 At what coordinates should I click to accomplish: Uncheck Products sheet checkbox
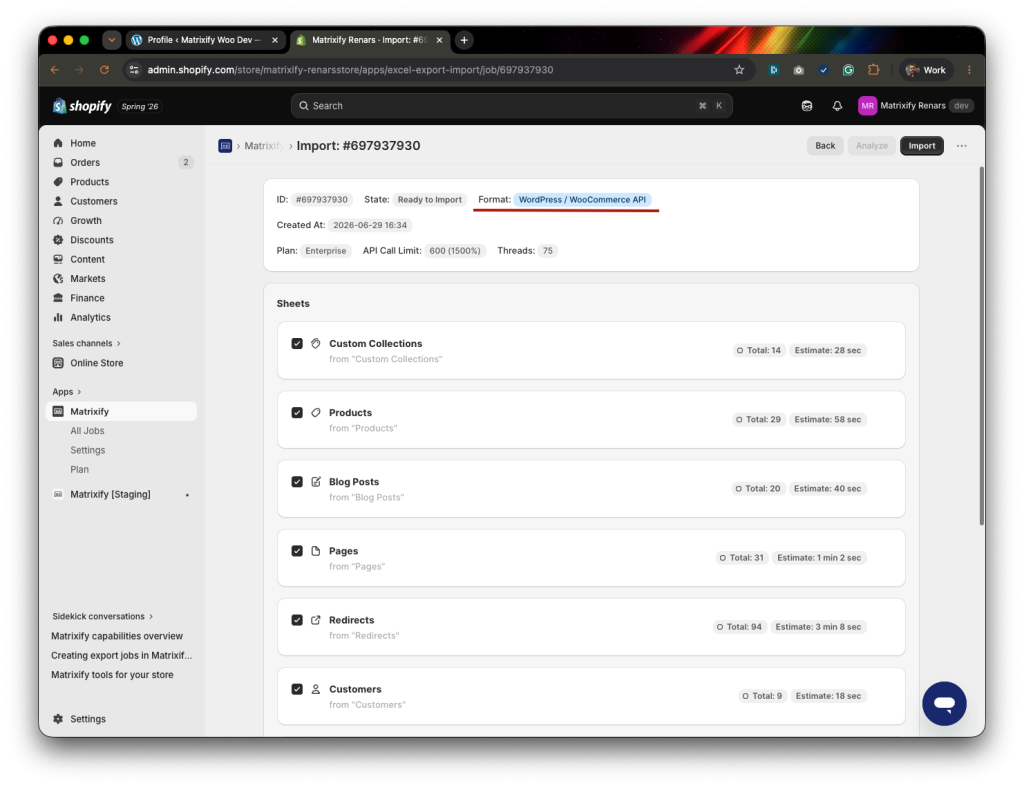[x=297, y=413]
